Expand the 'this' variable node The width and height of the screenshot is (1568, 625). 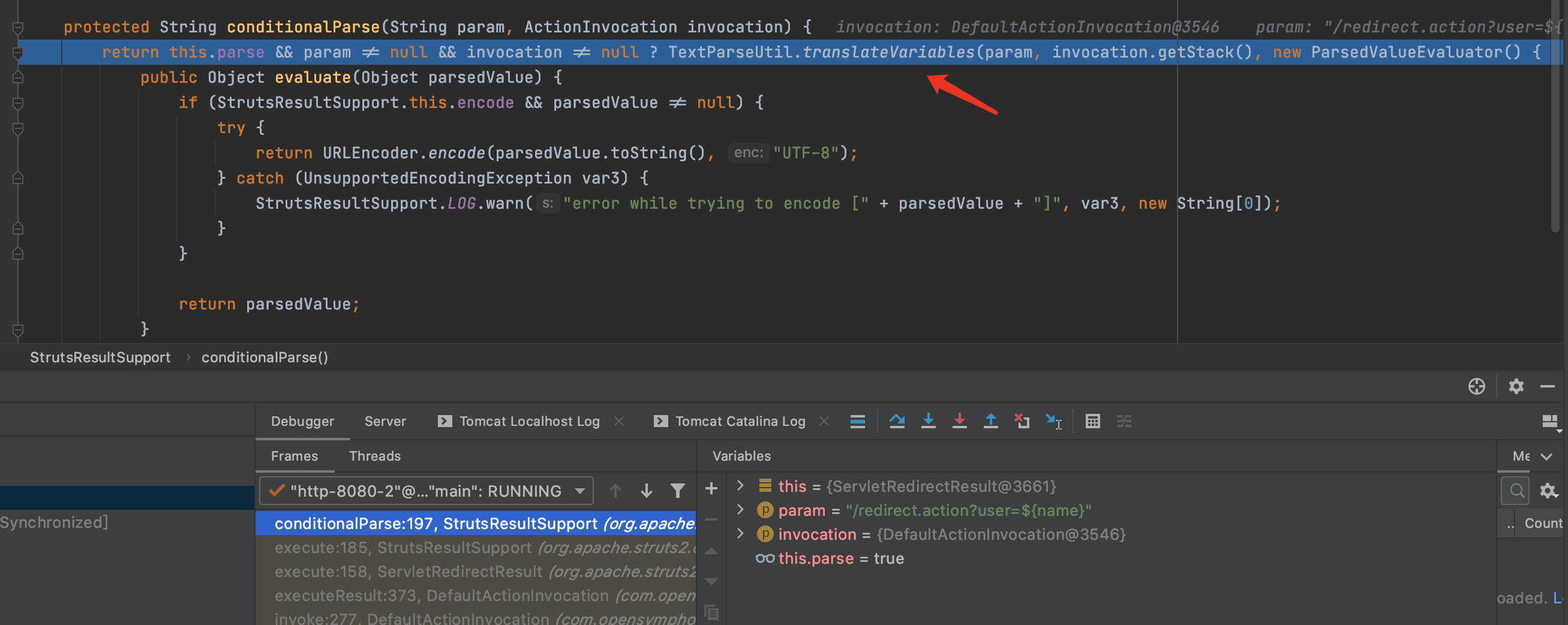coord(740,486)
